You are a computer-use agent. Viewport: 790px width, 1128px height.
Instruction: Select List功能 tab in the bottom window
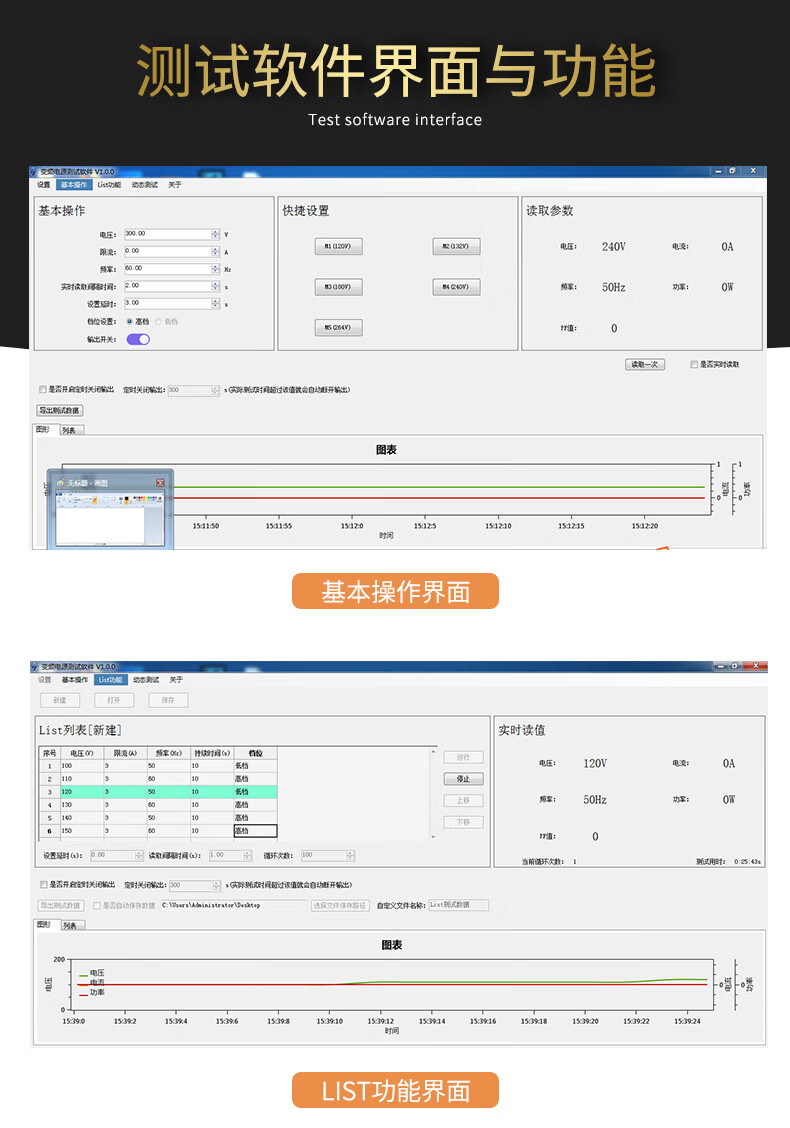(x=111, y=680)
